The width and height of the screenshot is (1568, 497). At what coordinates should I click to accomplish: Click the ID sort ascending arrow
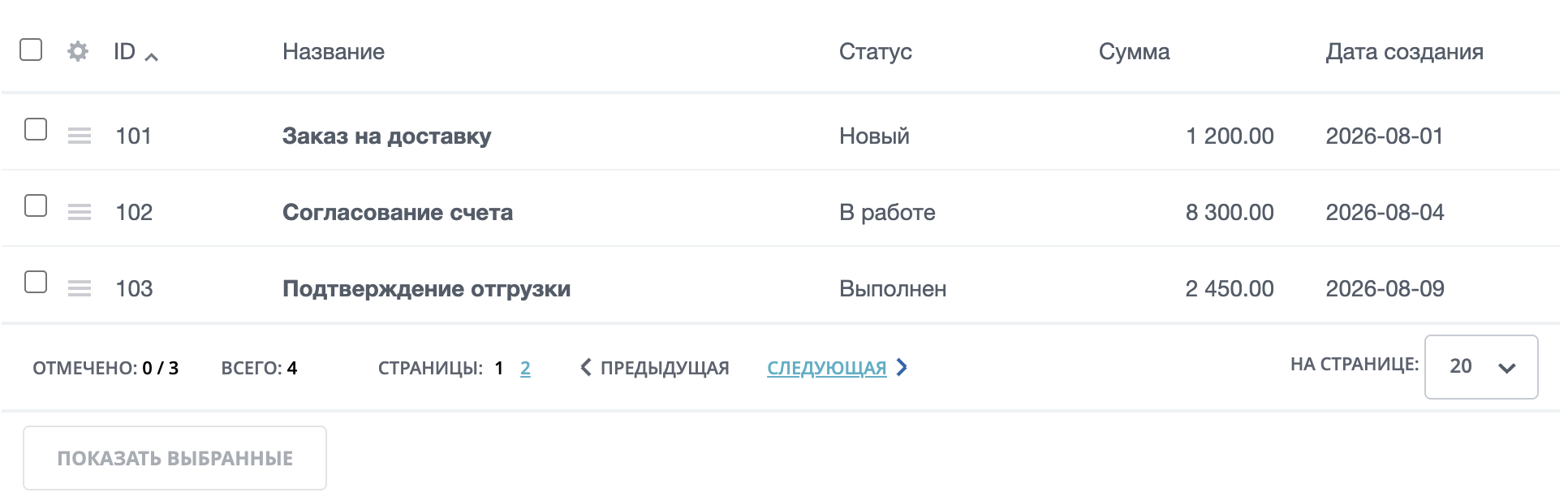click(x=151, y=57)
